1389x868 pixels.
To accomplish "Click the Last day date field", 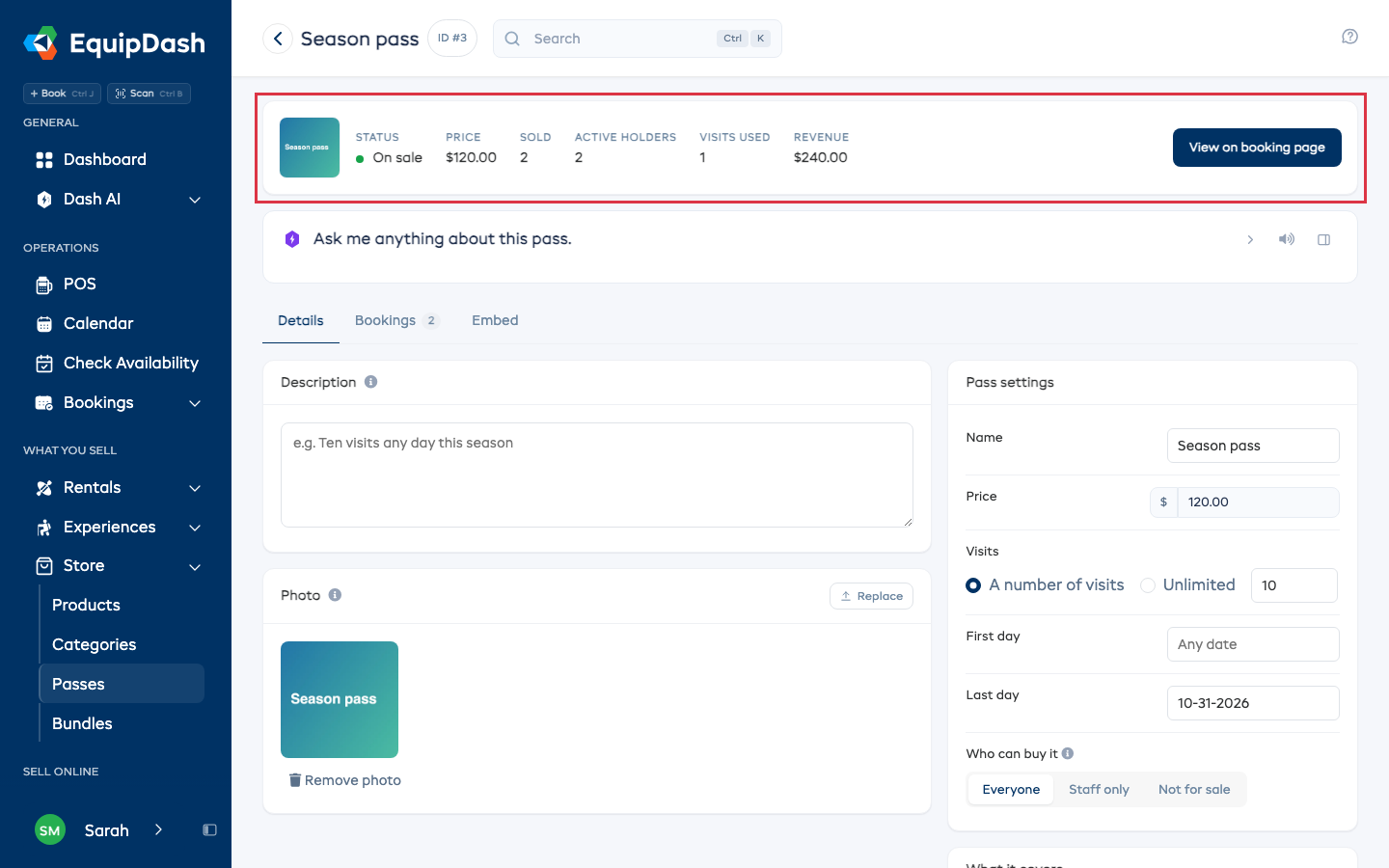I will pyautogui.click(x=1253, y=703).
